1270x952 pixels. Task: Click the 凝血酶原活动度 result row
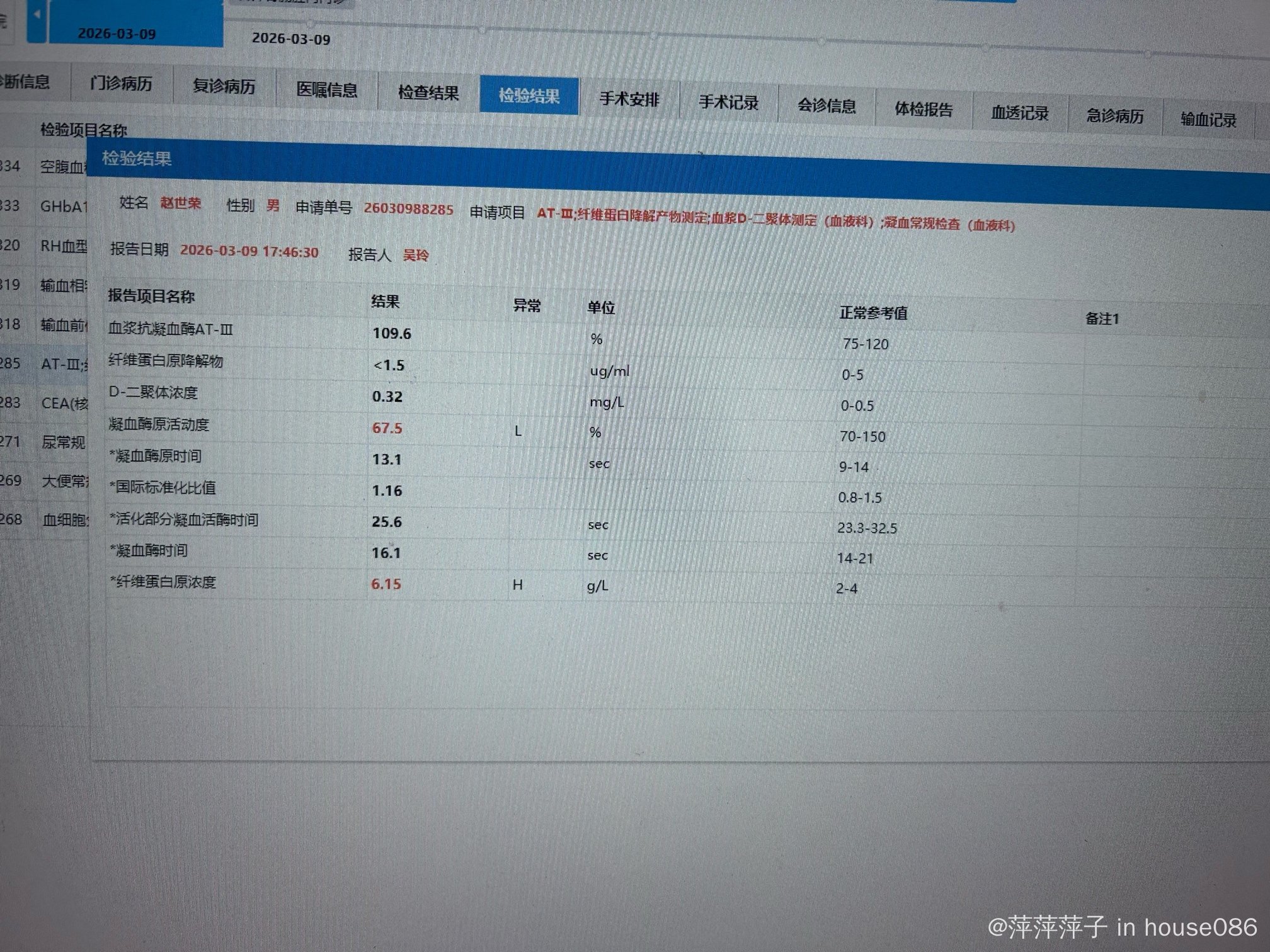point(159,425)
